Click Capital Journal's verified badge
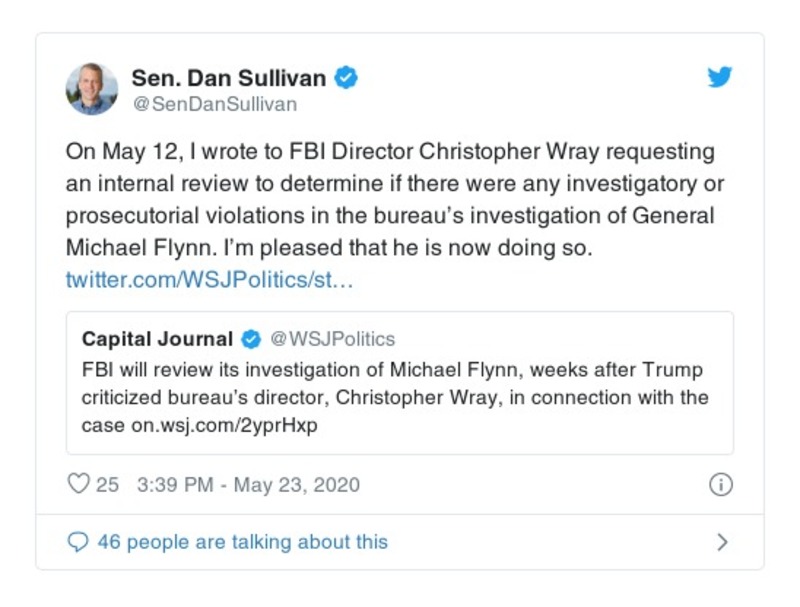 point(253,339)
